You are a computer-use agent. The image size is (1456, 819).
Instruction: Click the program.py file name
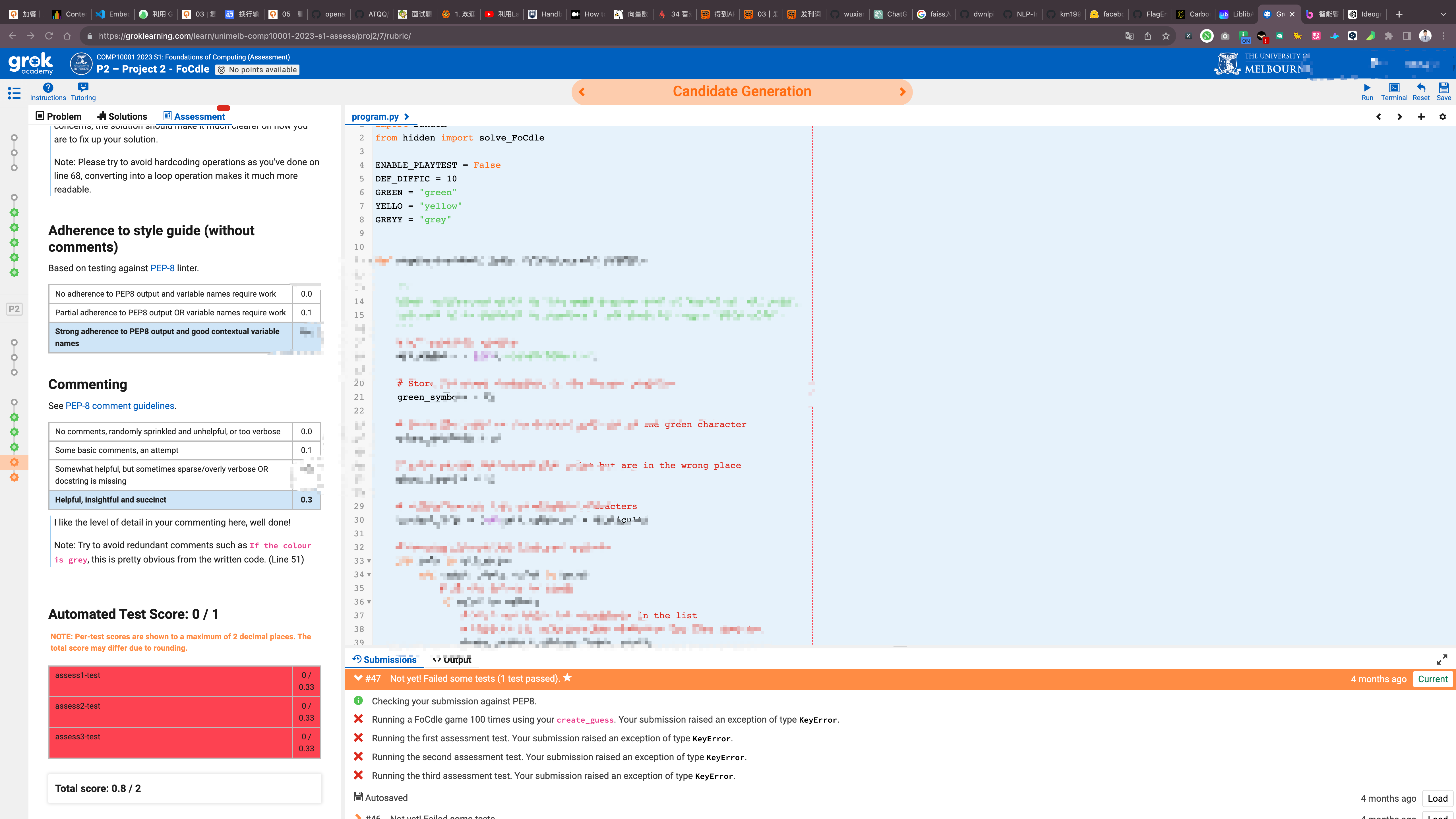(x=375, y=117)
